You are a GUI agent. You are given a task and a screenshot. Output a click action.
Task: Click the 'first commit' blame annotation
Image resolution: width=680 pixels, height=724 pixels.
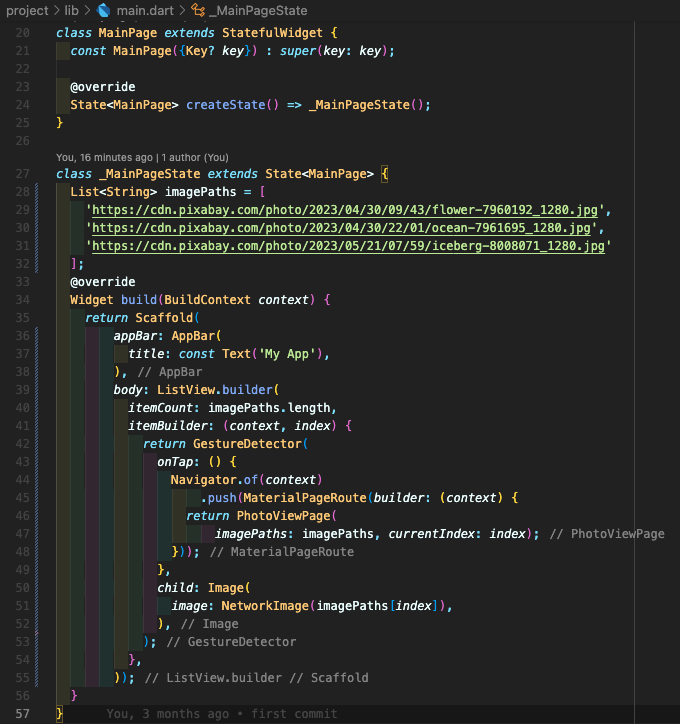[294, 714]
